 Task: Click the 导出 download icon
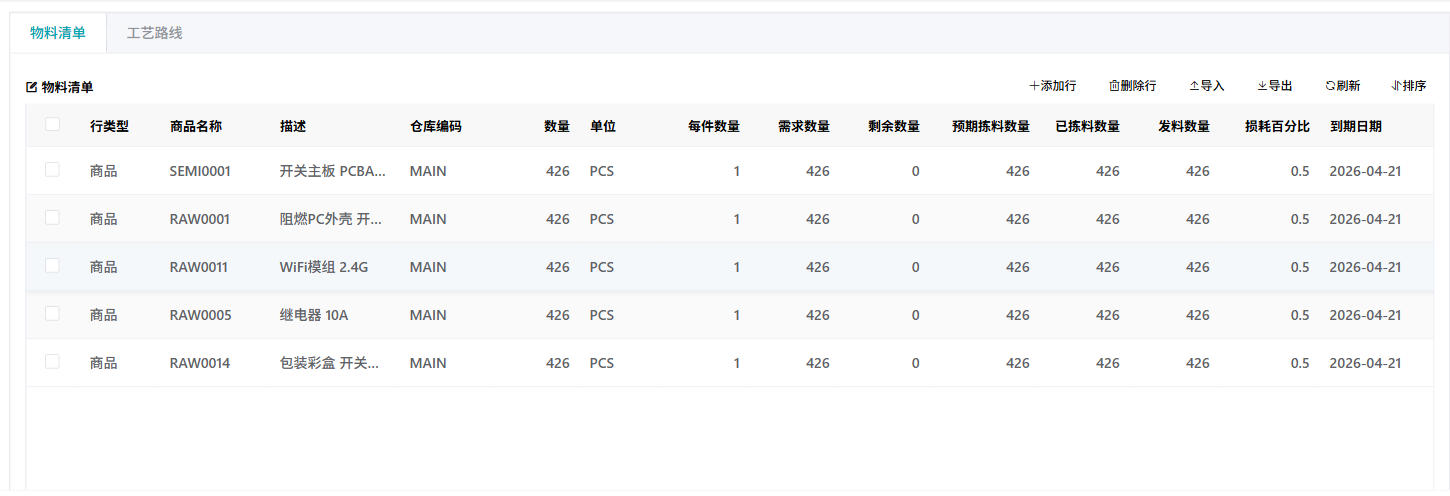tap(1262, 86)
